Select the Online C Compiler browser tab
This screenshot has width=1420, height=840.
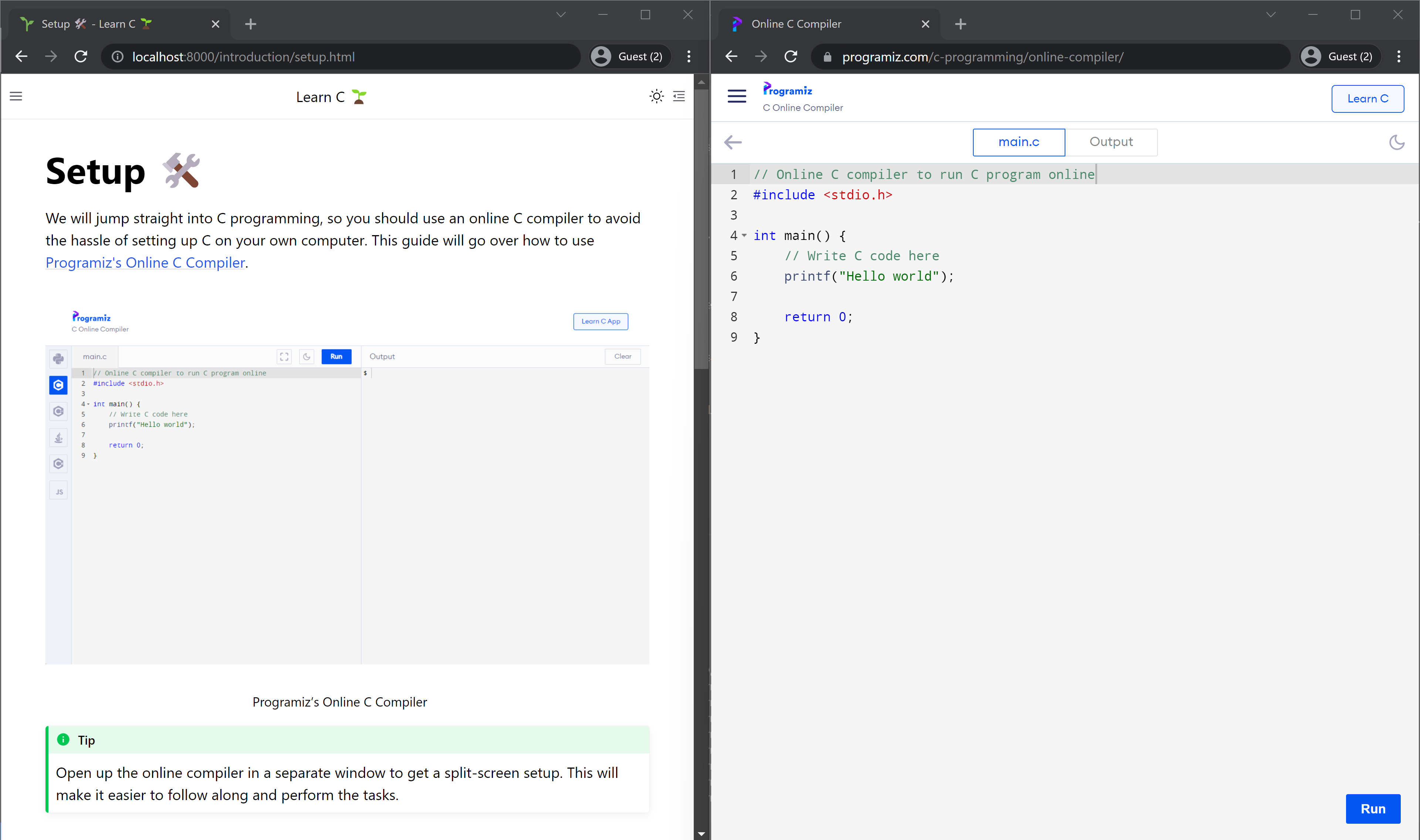[829, 24]
